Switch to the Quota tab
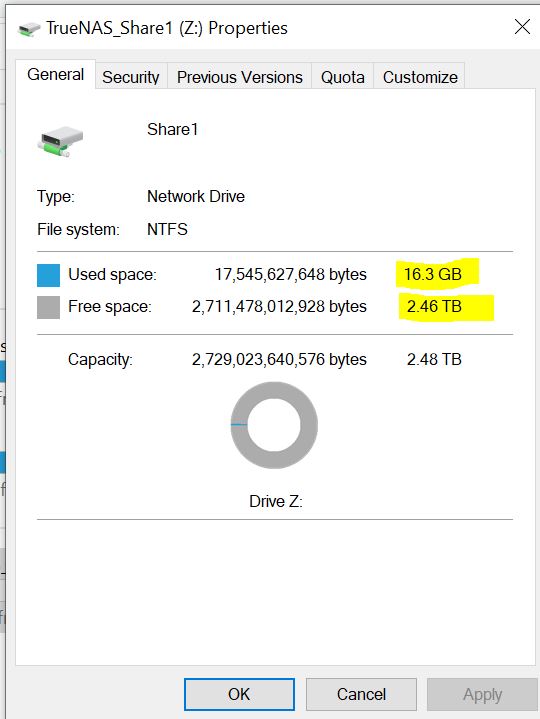This screenshot has height=719, width=540. click(342, 77)
